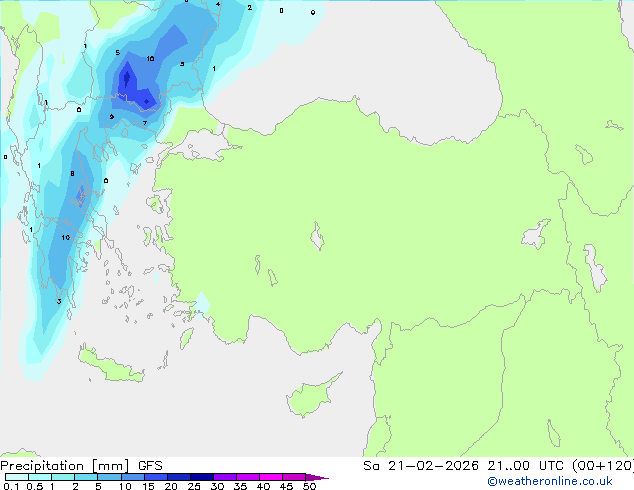Click legend swatch between 20 and 25

[178, 477]
